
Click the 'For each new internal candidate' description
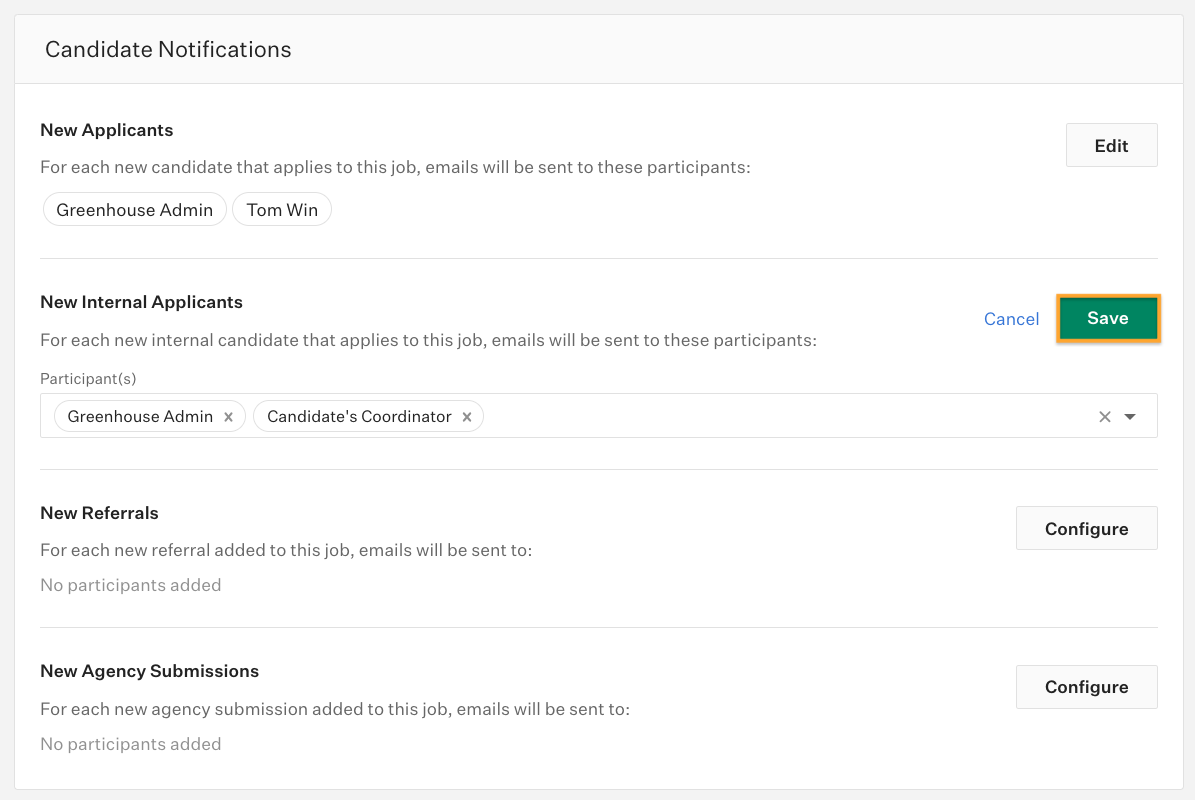[x=428, y=340]
